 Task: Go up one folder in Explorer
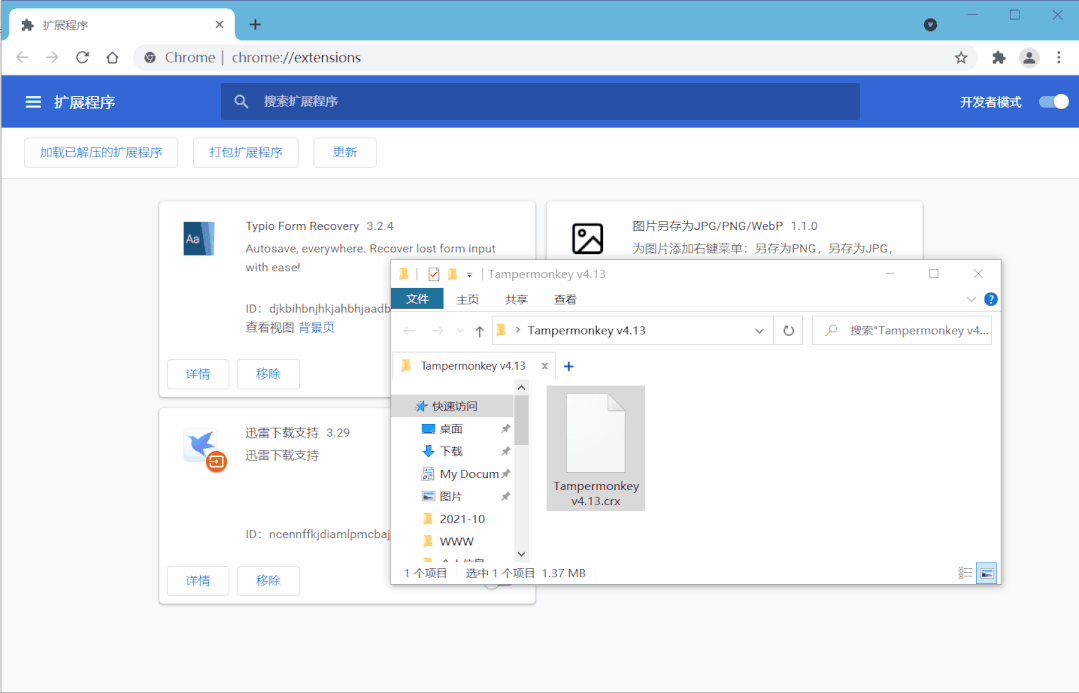(x=480, y=331)
